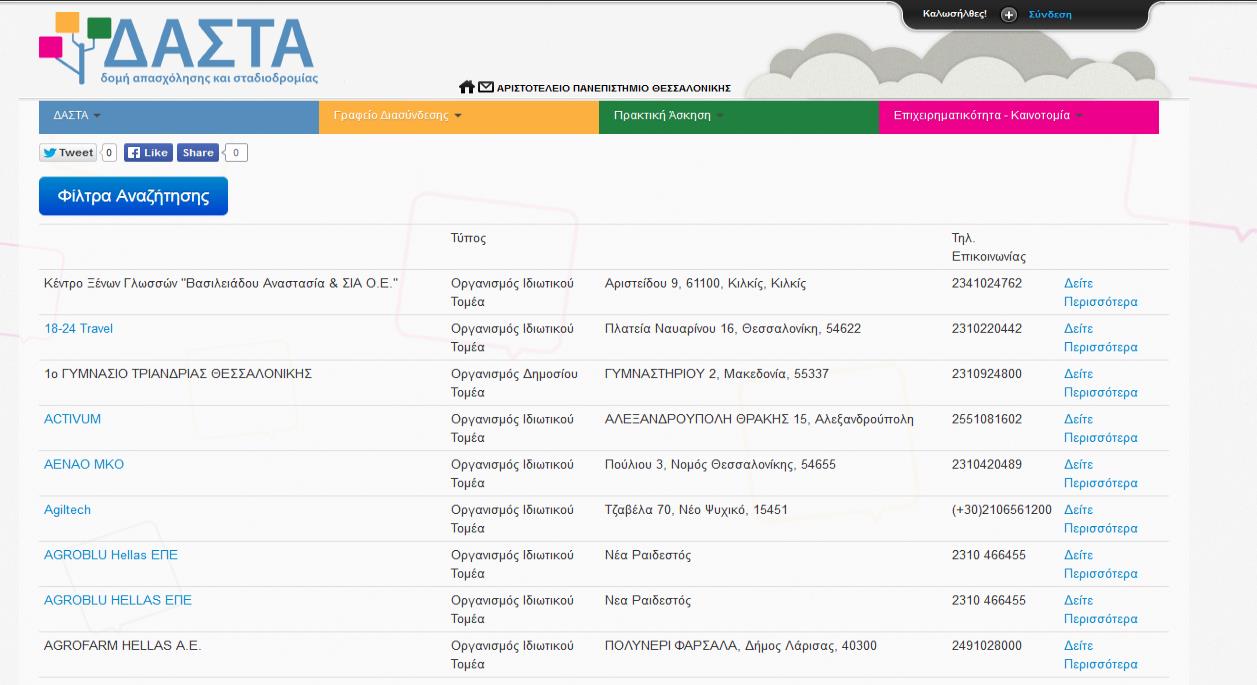Click the address ΠΟΛΥΝΕΡΙ ΦΑΡΣΑΛΑ, Δήμος Λάρισας
The width and height of the screenshot is (1257, 685).
pos(741,646)
